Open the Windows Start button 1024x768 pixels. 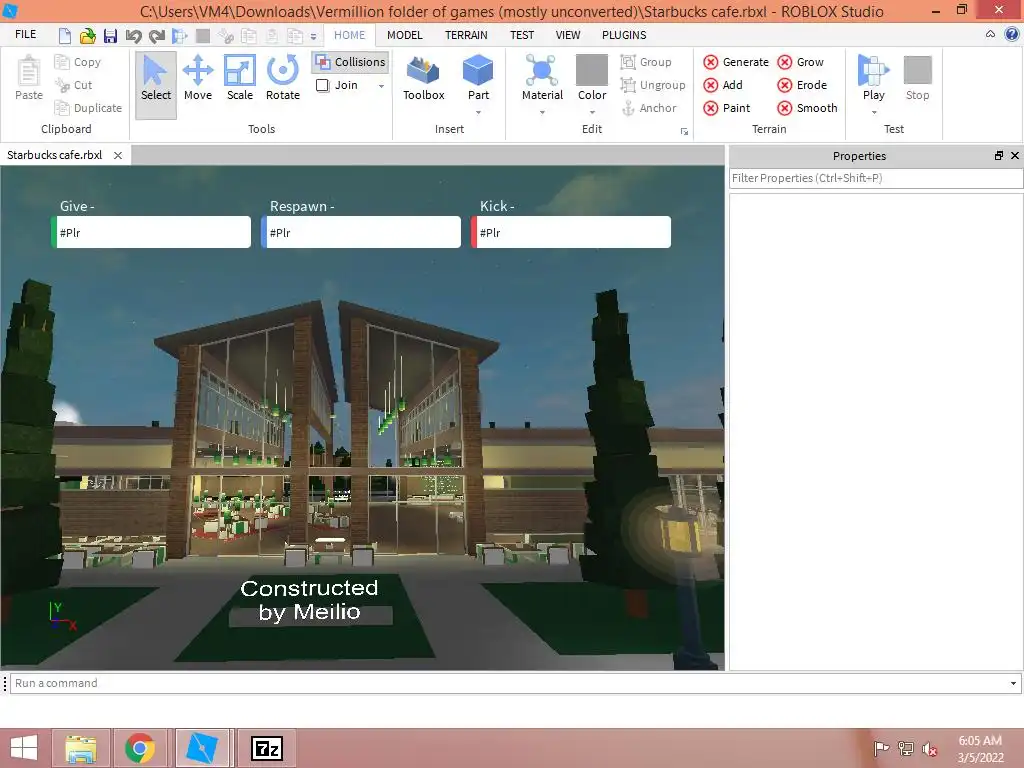tap(24, 748)
